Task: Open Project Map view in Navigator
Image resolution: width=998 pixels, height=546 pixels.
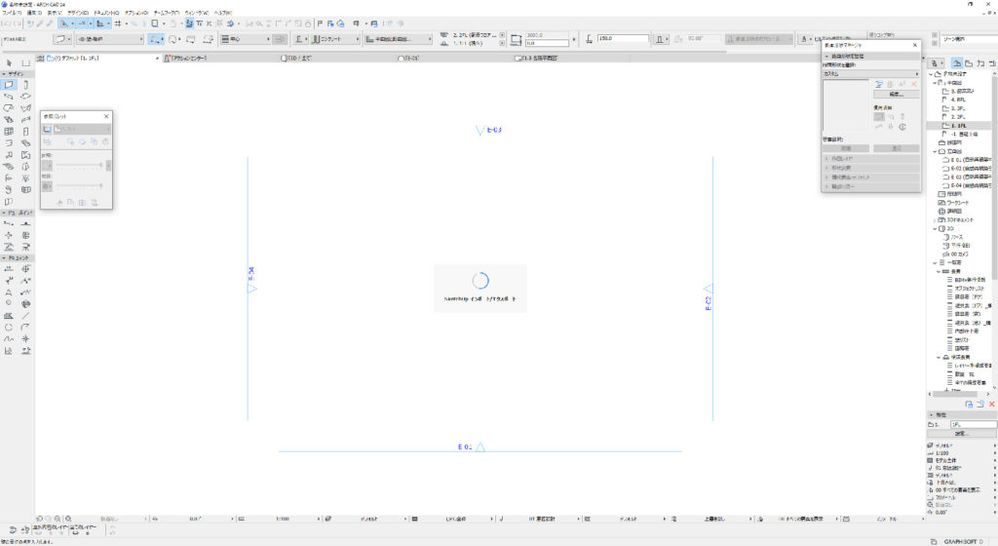Action: point(957,63)
